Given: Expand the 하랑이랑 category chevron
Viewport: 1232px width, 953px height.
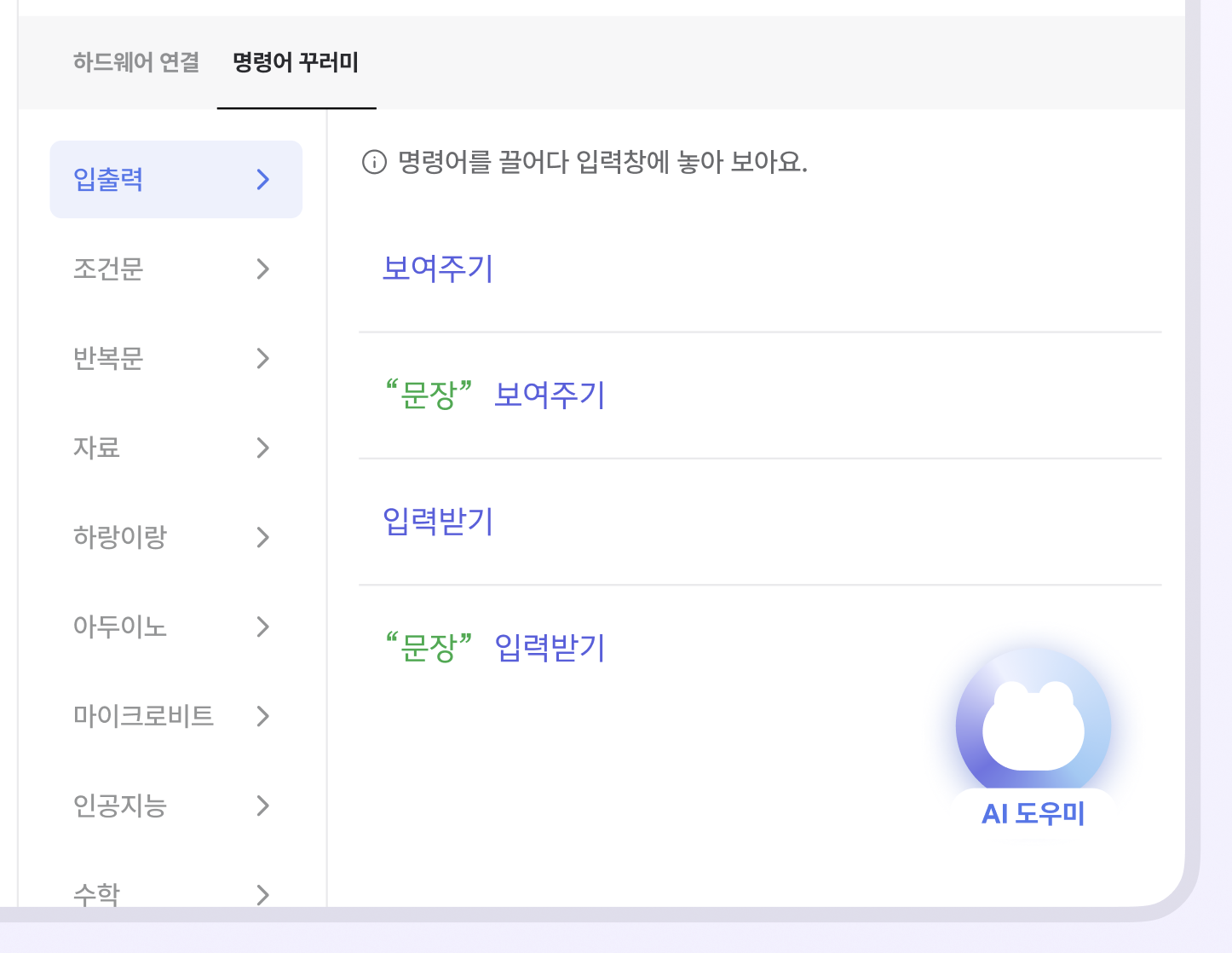Looking at the screenshot, I should [x=263, y=537].
